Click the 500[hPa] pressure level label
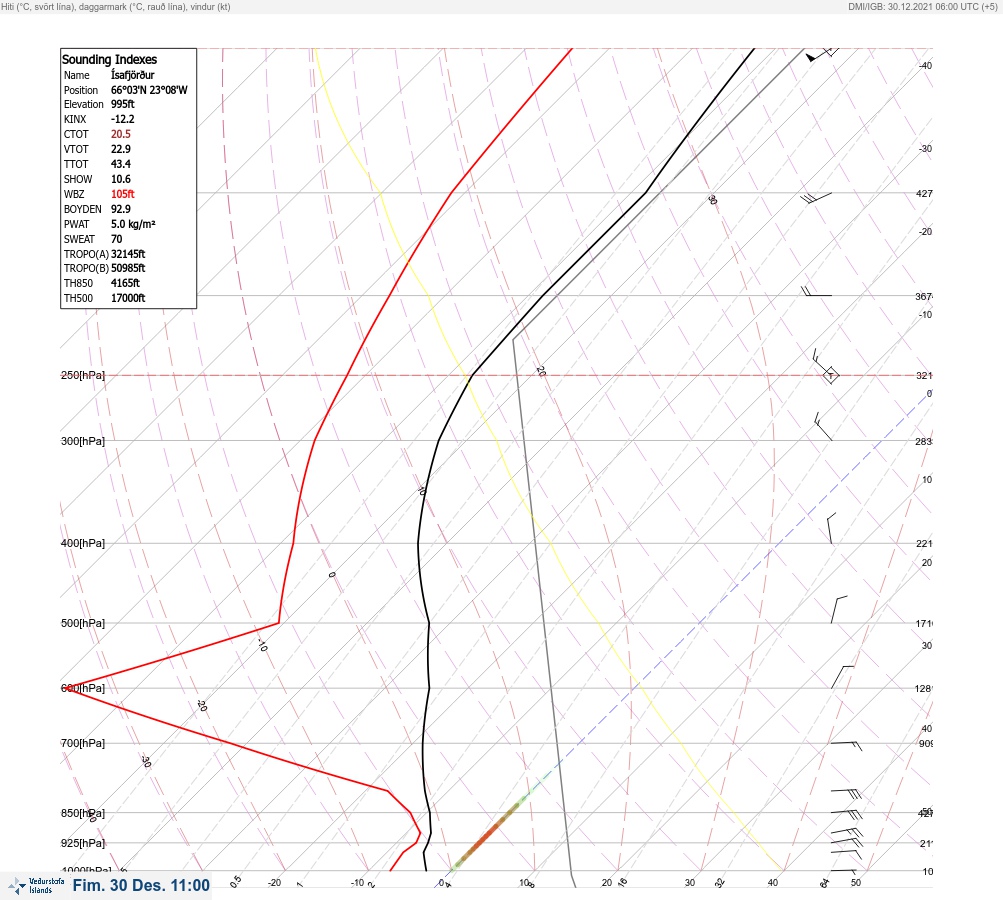 83,623
